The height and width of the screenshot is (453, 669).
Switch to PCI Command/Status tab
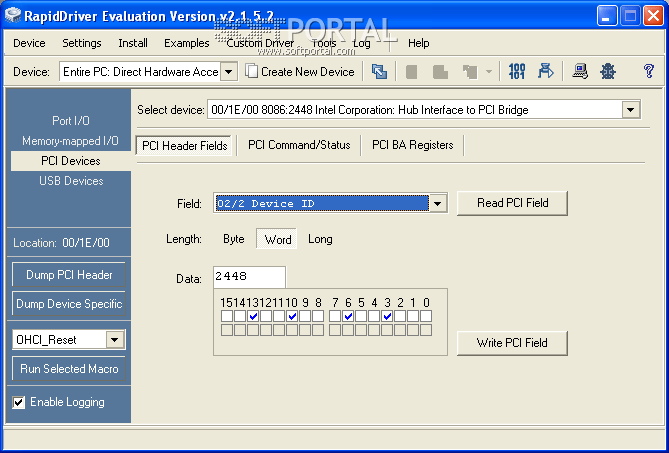[299, 145]
